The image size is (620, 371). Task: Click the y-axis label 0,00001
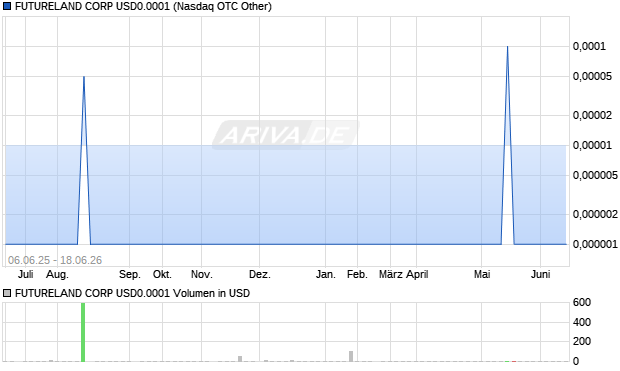point(592,146)
